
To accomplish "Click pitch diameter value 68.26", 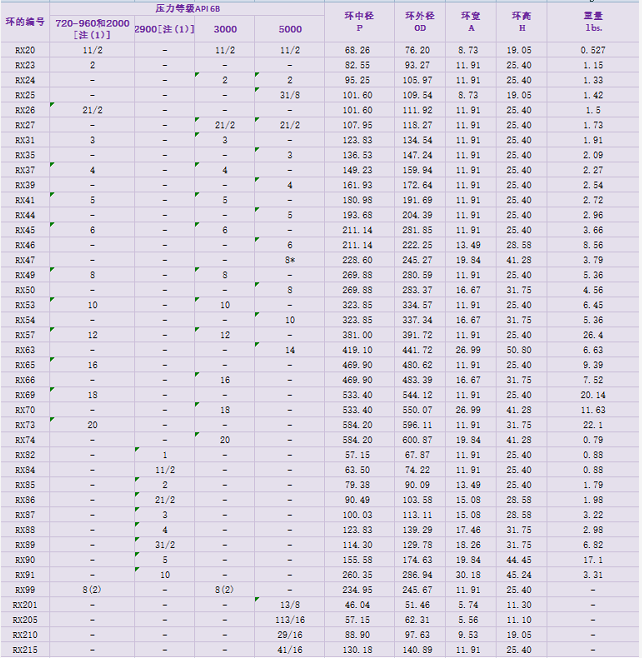I will [x=358, y=50].
